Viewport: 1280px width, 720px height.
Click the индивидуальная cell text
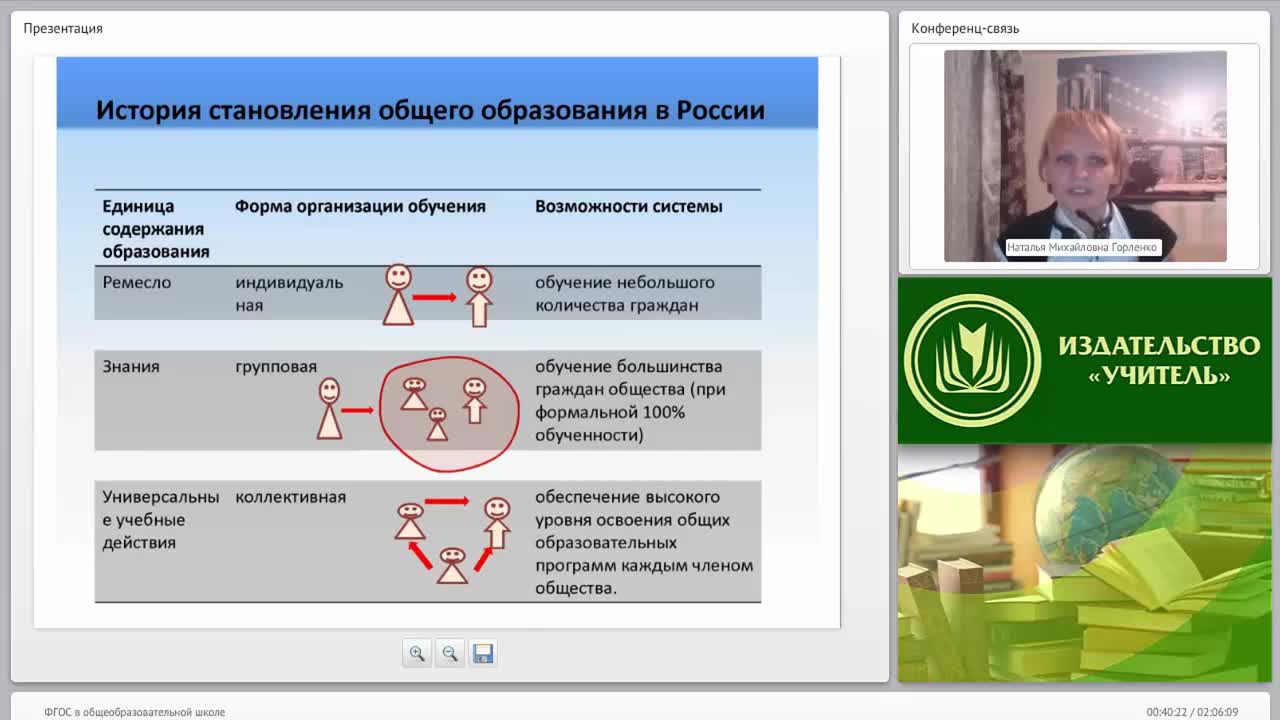tap(289, 293)
